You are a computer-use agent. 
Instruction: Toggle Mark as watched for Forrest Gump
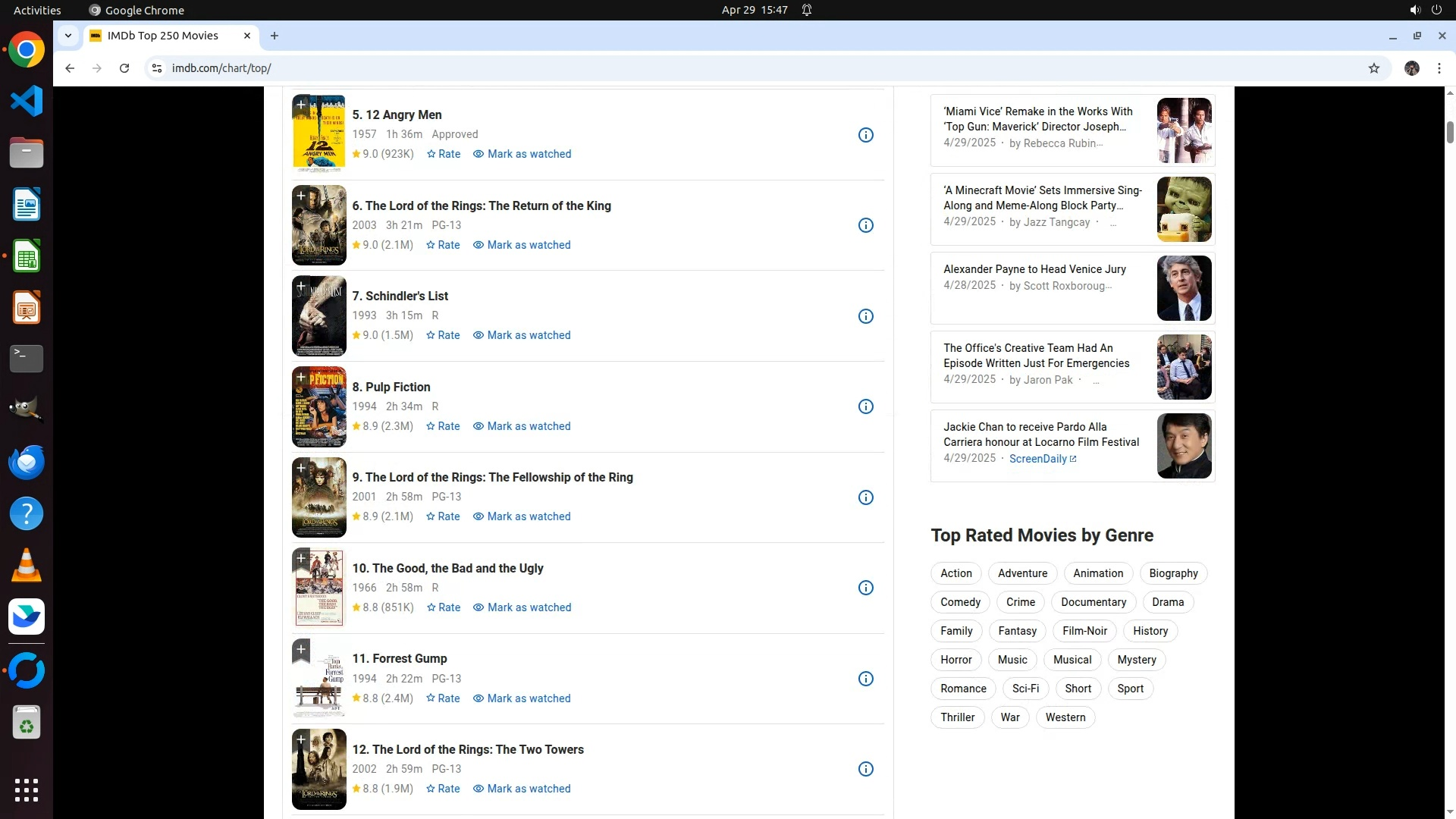[522, 698]
